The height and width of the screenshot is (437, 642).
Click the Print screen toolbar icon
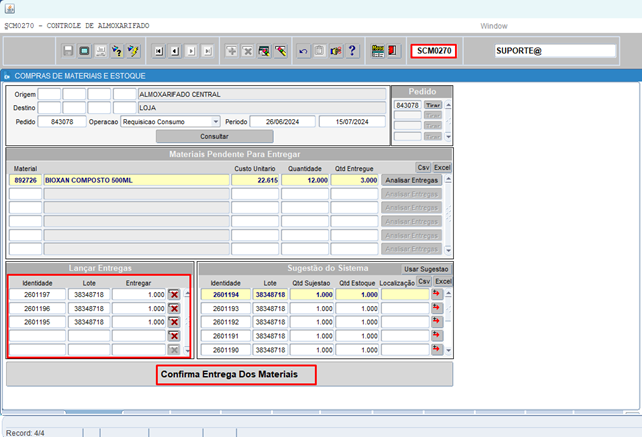84,51
